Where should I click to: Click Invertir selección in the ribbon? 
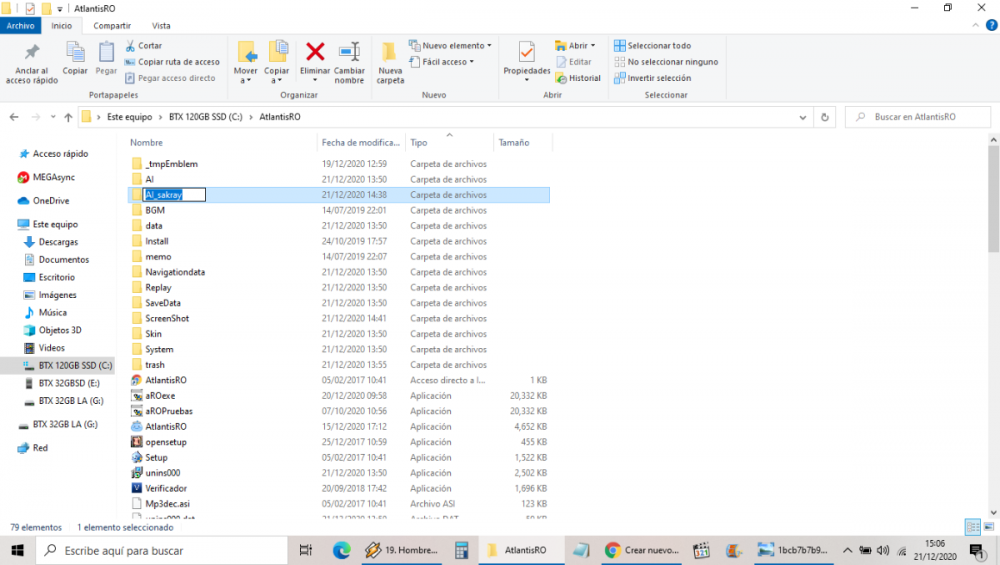[x=652, y=78]
